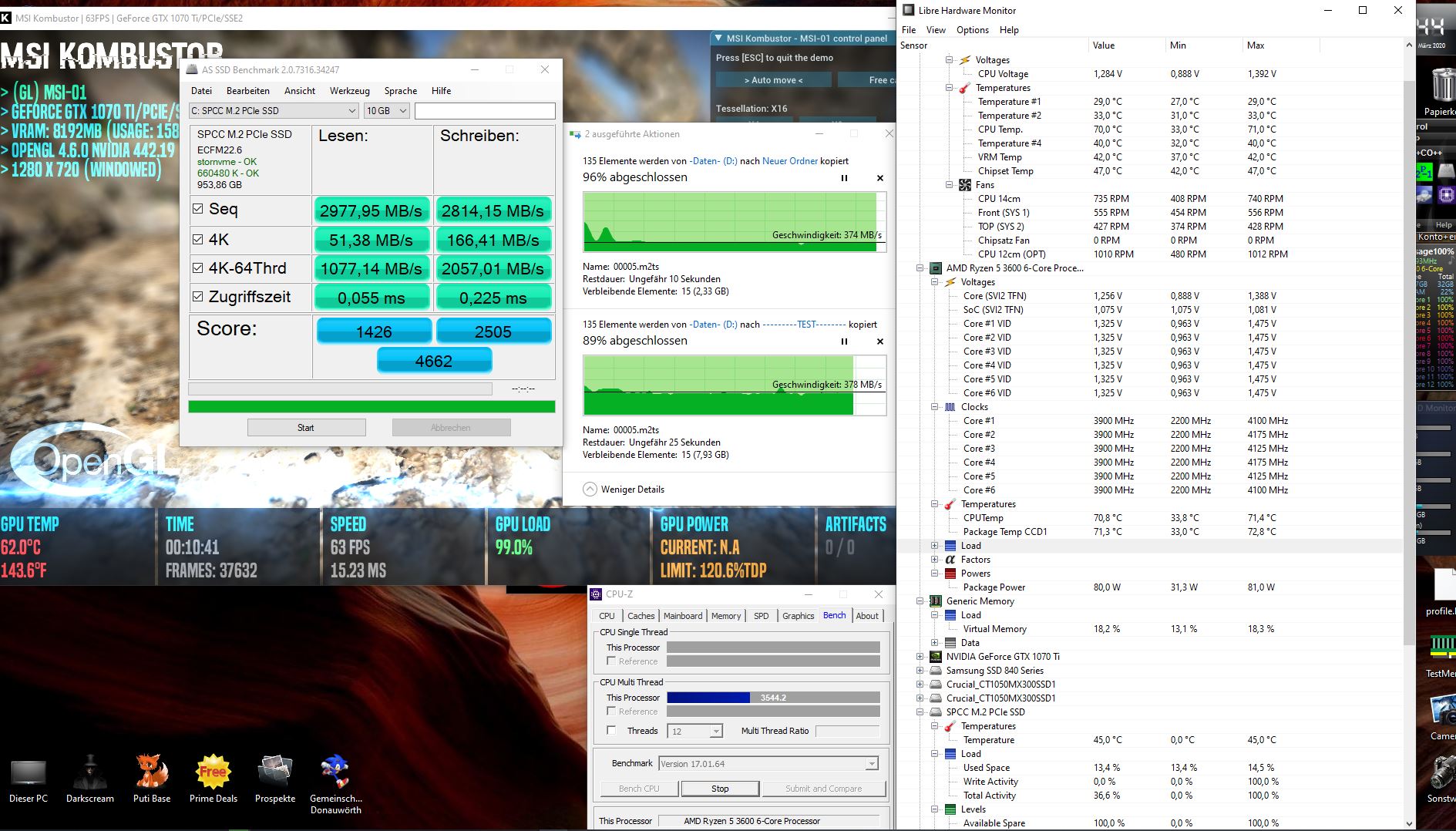The image size is (1456, 831).
Task: Pause the copy to Neuer Ordner
Action: pos(844,178)
